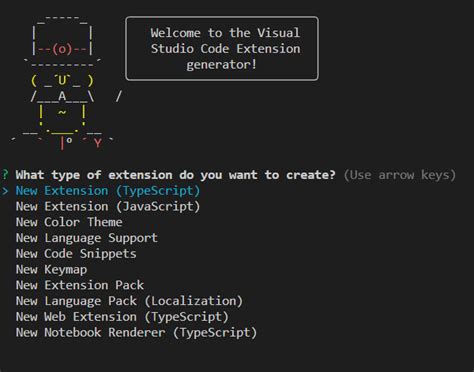
Task: Select New Language Support option
Action: 87,238
